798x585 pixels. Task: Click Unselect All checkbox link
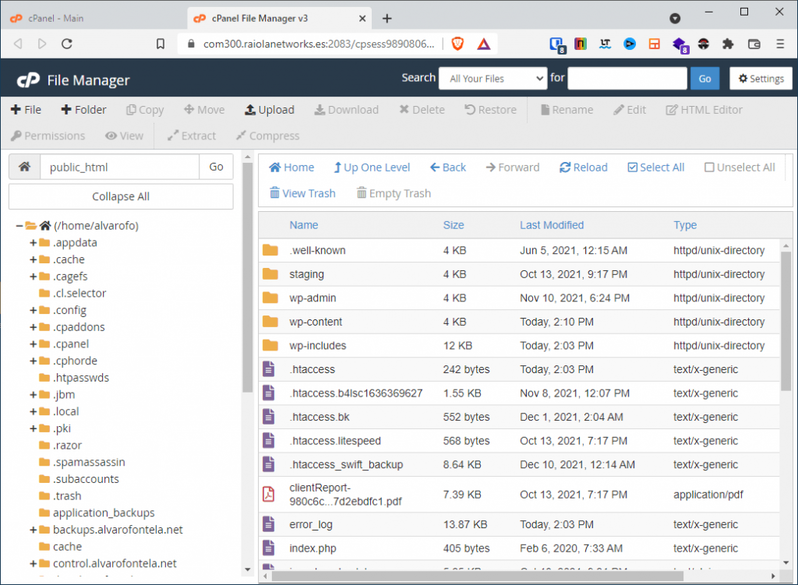click(x=739, y=167)
